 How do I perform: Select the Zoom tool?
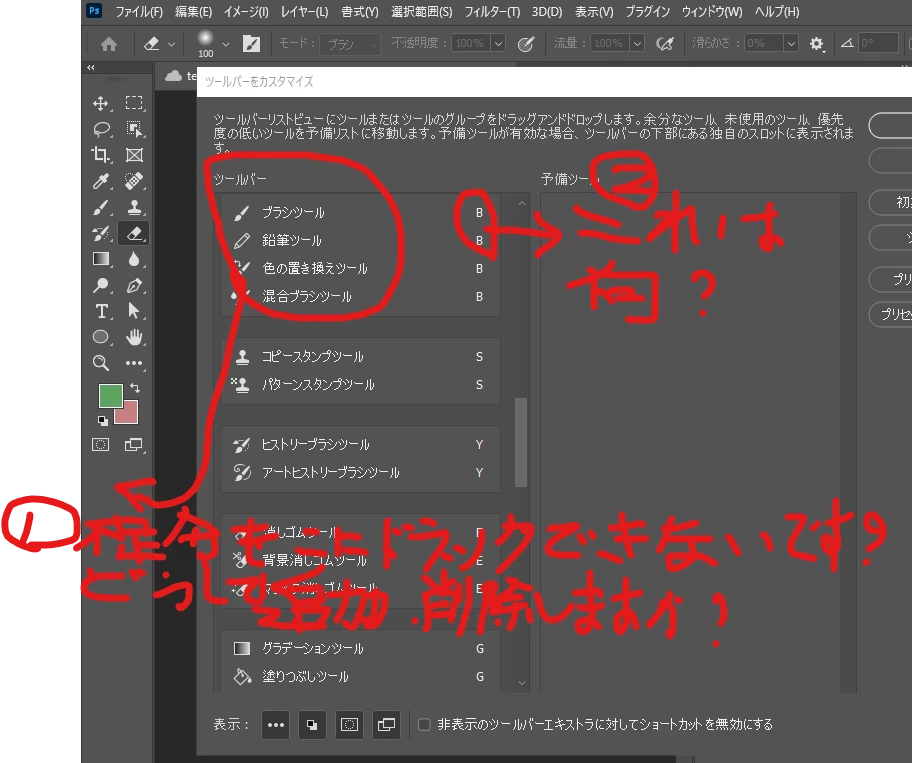click(x=101, y=363)
